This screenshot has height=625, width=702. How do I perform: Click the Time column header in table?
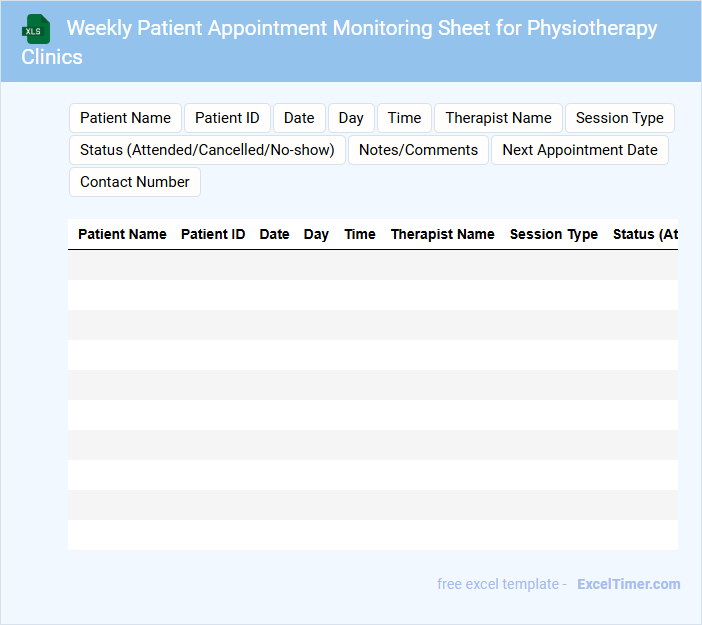[x=360, y=234]
